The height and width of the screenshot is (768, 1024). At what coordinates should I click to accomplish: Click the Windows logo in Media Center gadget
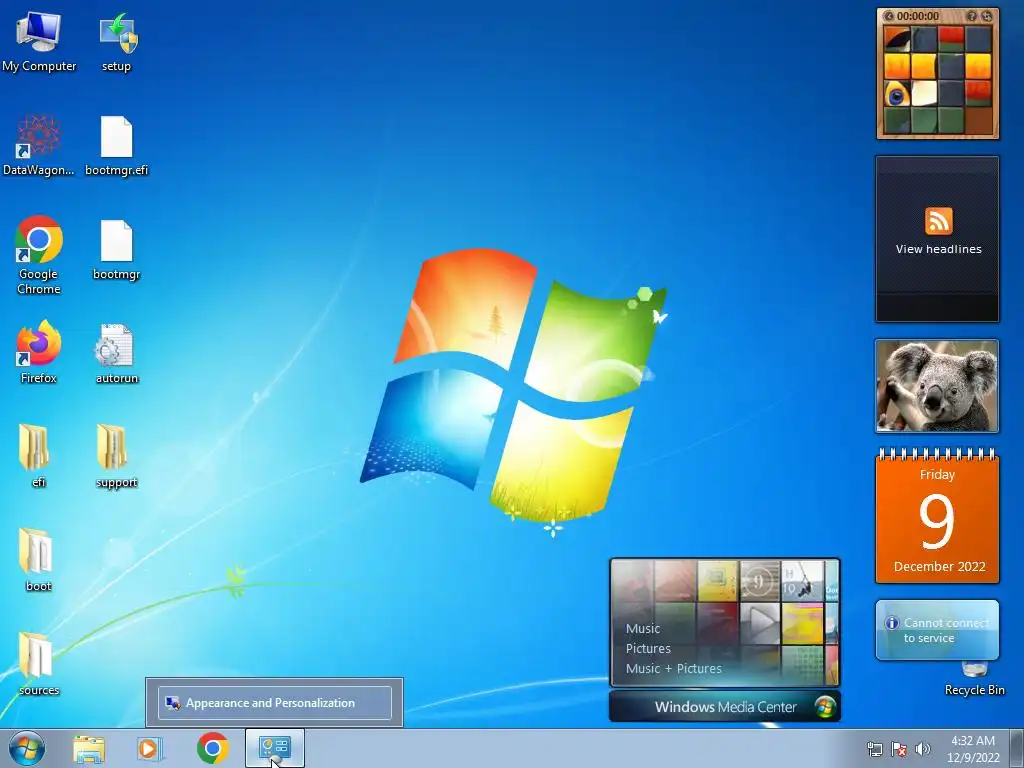coord(825,707)
